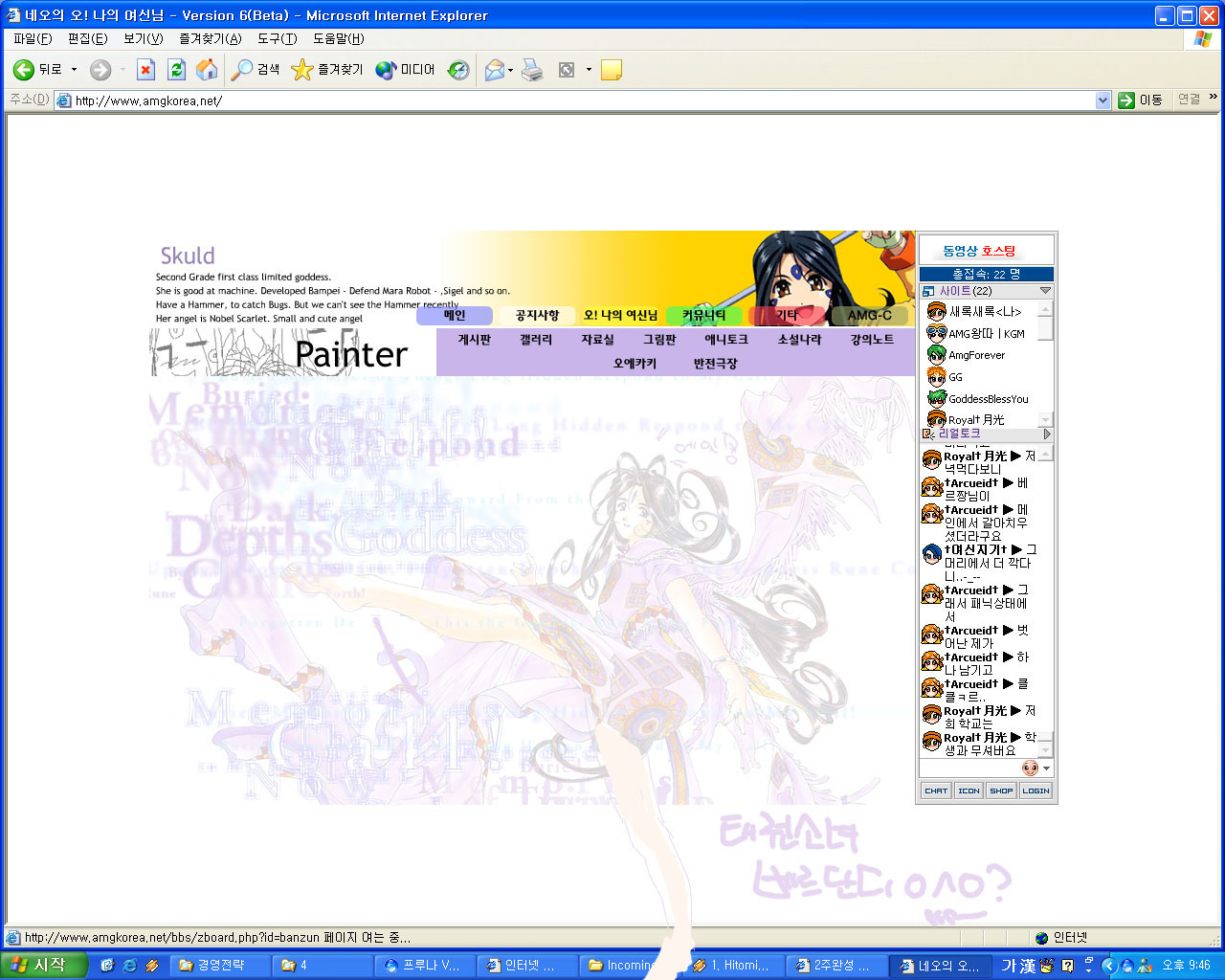Open the back history dropdown arrow
This screenshot has width=1225, height=980.
pyautogui.click(x=74, y=70)
